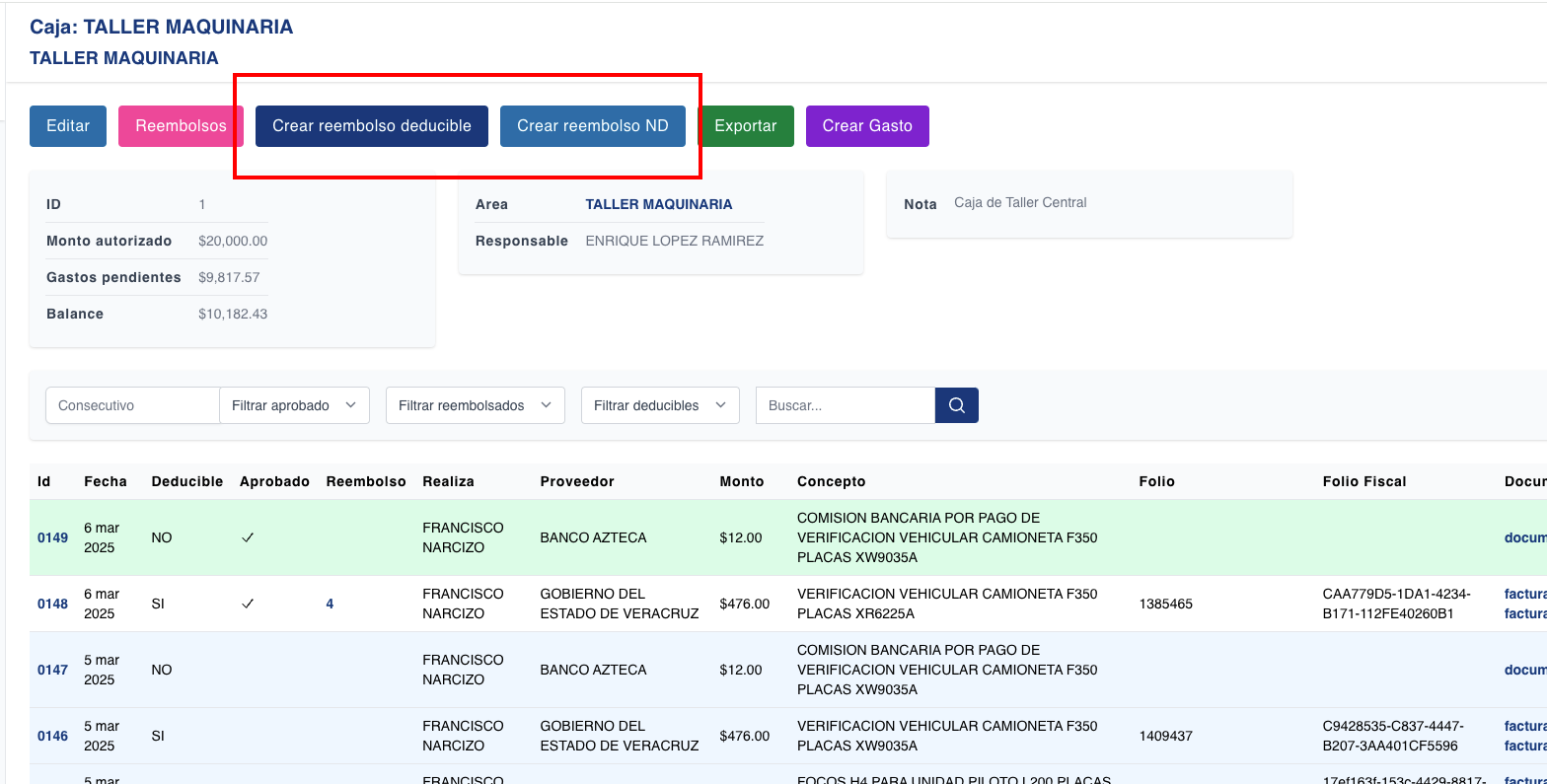Expand the Filtrar reembolsados dropdown

tap(475, 405)
